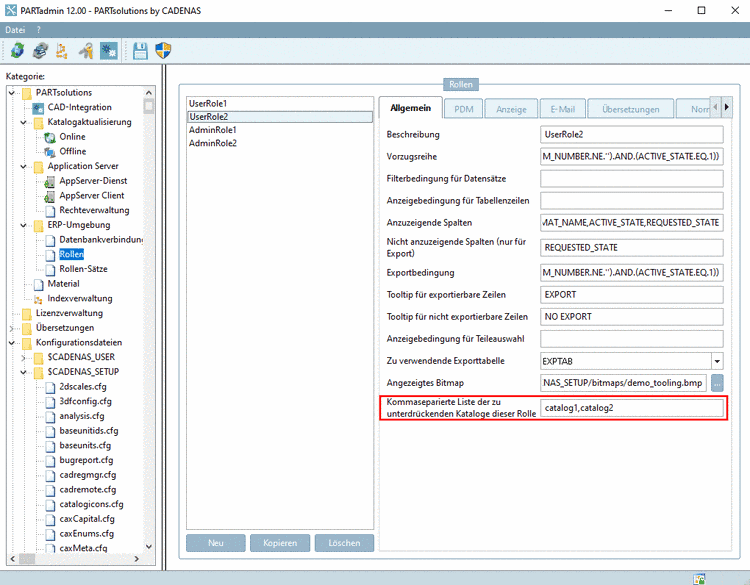Viewport: 750px width, 585px height.
Task: Collapse the Katalogaktualisierung node
Action: [x=23, y=122]
